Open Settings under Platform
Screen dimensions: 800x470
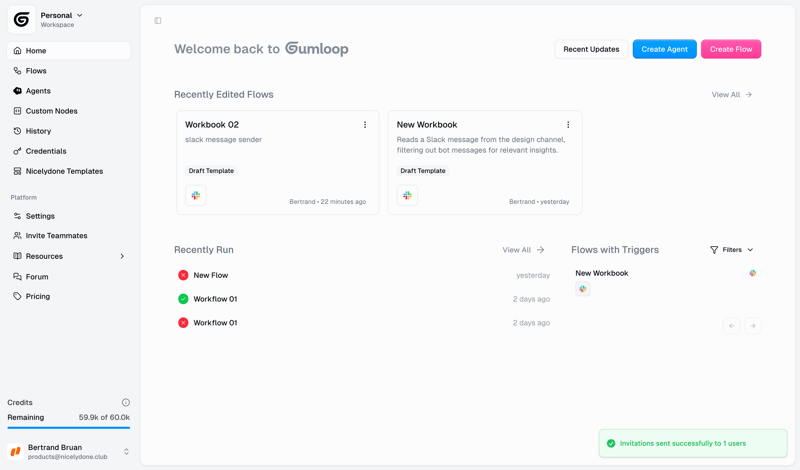[69, 216]
